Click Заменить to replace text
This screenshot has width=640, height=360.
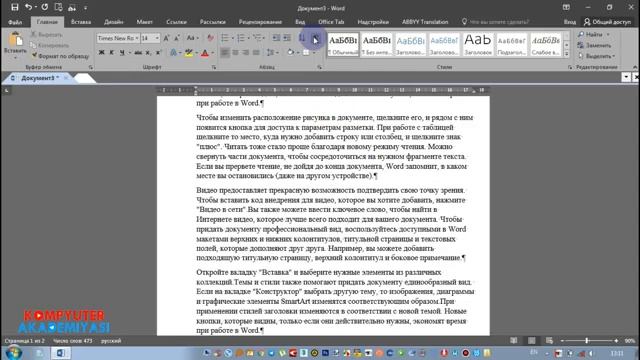click(594, 45)
